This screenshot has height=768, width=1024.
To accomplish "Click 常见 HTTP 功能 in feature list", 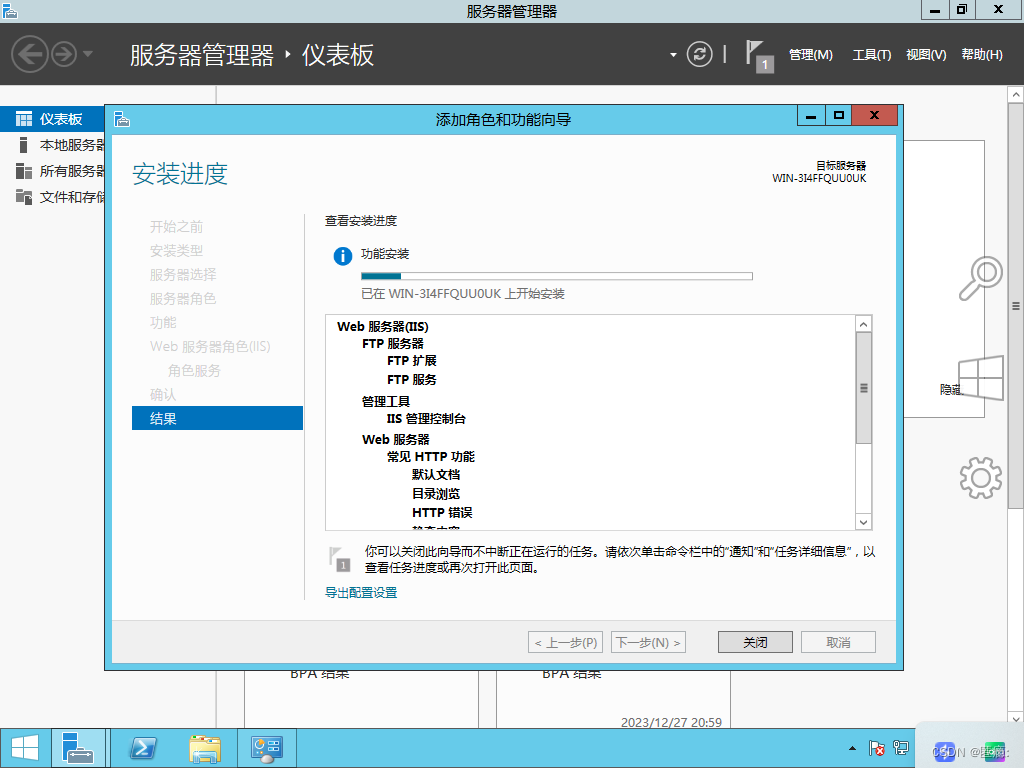I will pos(430,456).
